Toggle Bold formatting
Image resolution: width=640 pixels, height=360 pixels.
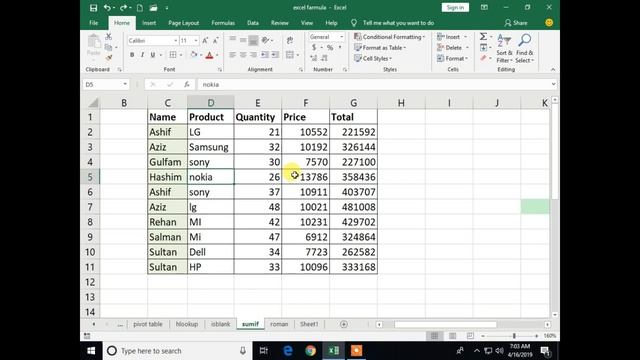132,55
